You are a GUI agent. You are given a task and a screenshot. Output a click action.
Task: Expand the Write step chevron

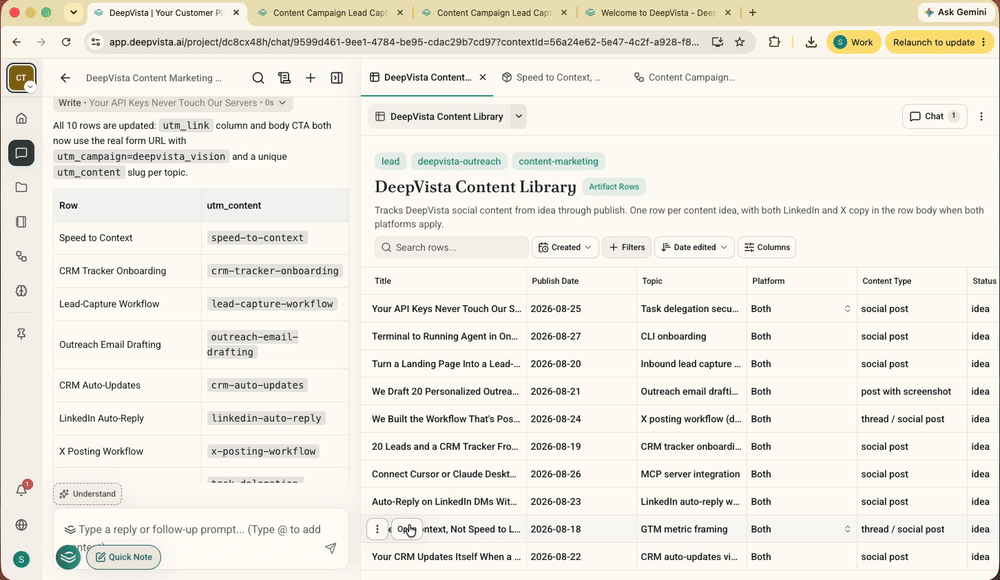click(x=282, y=103)
